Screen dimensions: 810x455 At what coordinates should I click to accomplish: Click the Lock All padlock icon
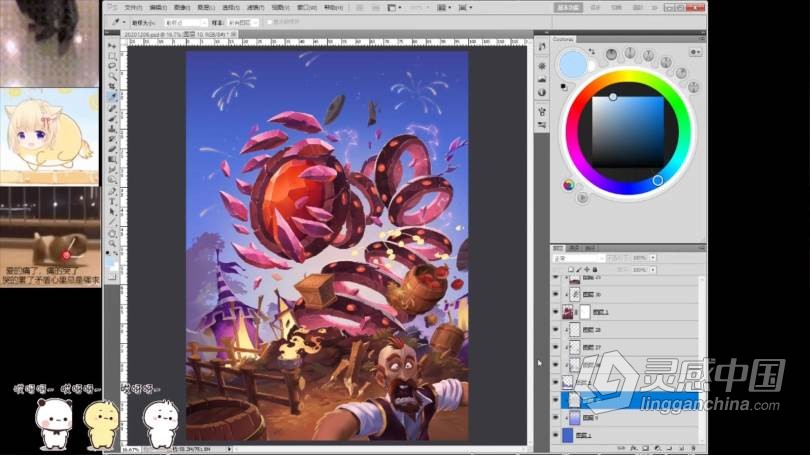coord(595,270)
